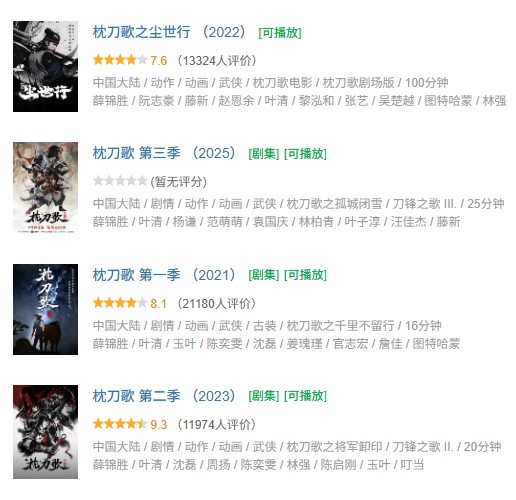Image resolution: width=516 pixels, height=500 pixels.
Task: Click the [可播放] tag for 第二季
Action: 305,396
